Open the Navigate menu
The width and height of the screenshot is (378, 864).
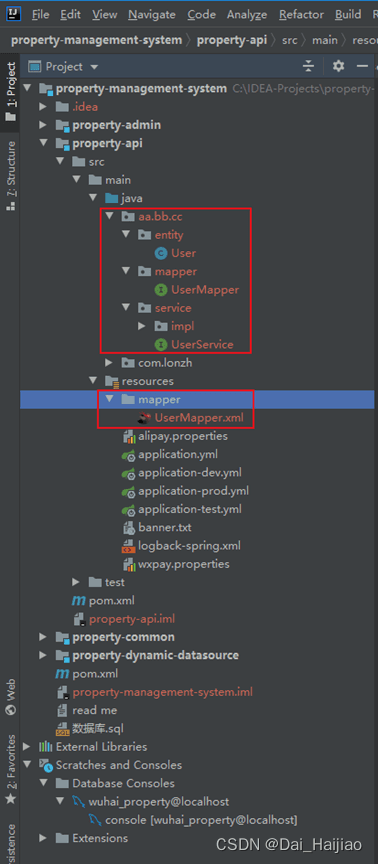152,15
